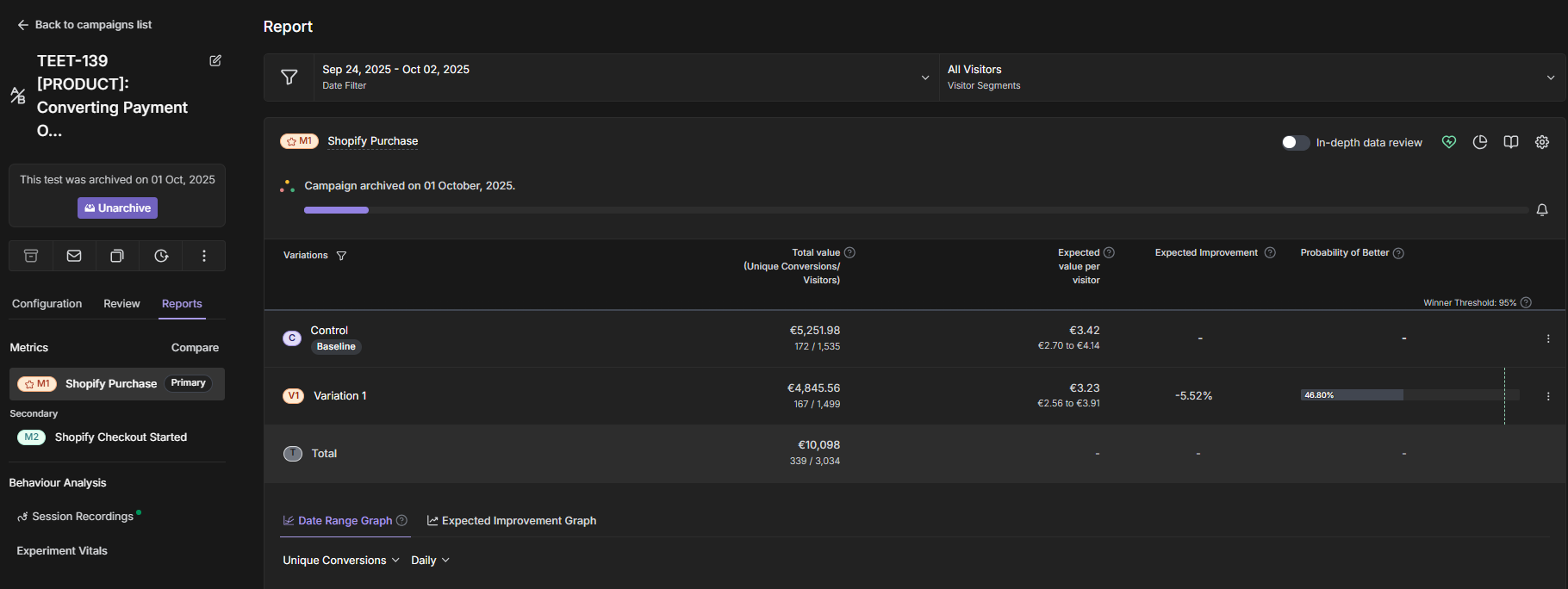The height and width of the screenshot is (589, 1568).
Task: Click the clock history icon in sidebar toolbar
Action: pyautogui.click(x=161, y=256)
